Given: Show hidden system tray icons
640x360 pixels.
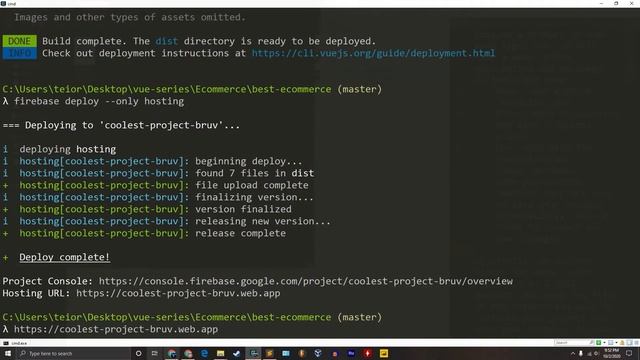Looking at the screenshot, I should tap(573, 353).
